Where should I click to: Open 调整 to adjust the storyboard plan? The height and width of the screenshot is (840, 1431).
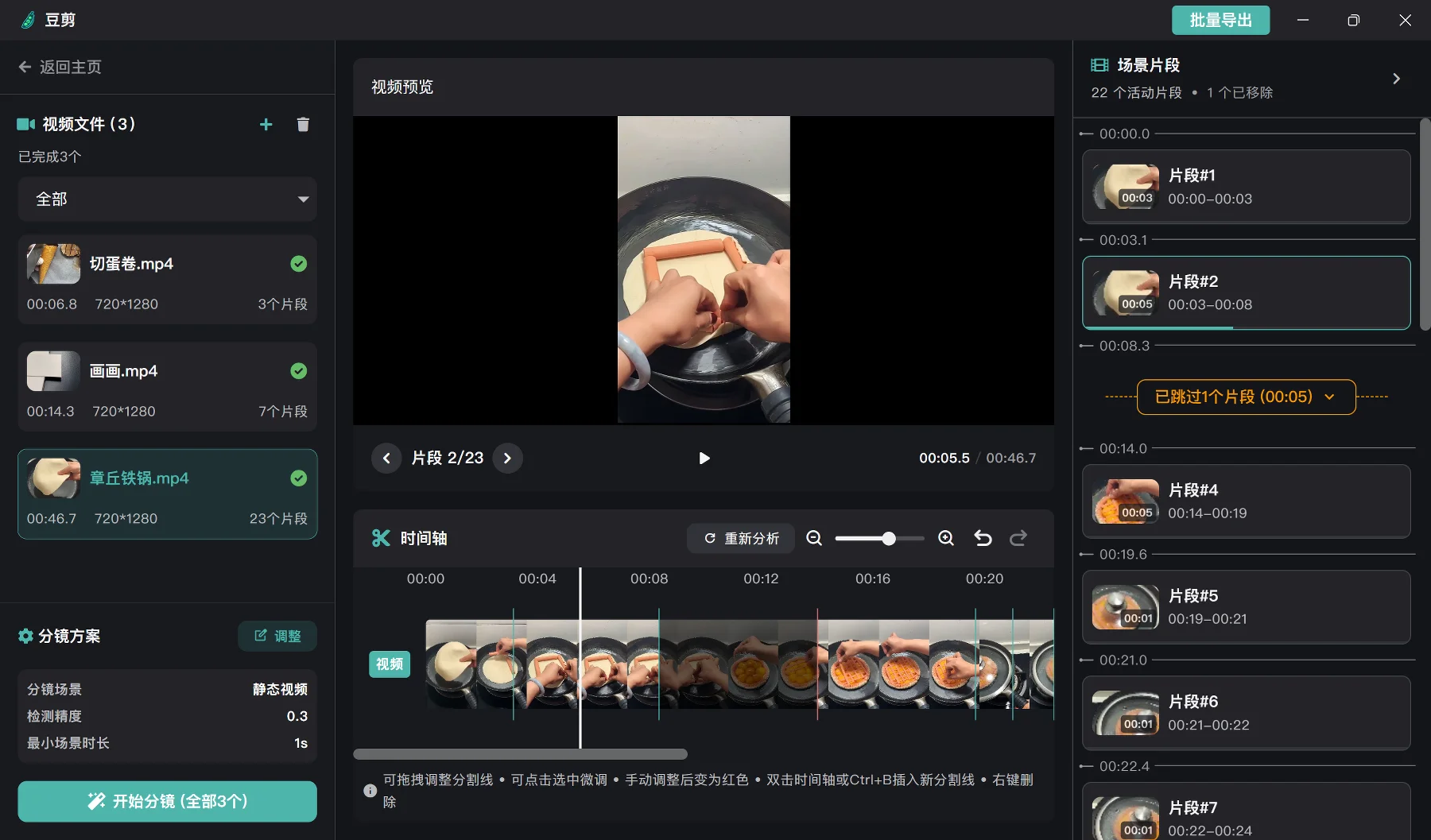click(277, 636)
